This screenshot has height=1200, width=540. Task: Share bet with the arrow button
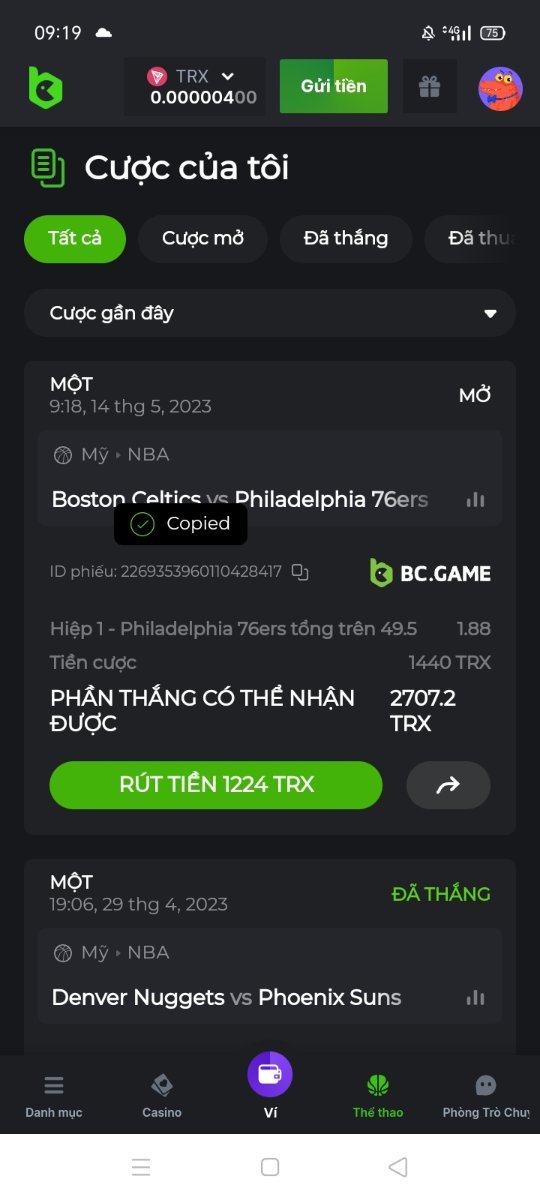448,785
